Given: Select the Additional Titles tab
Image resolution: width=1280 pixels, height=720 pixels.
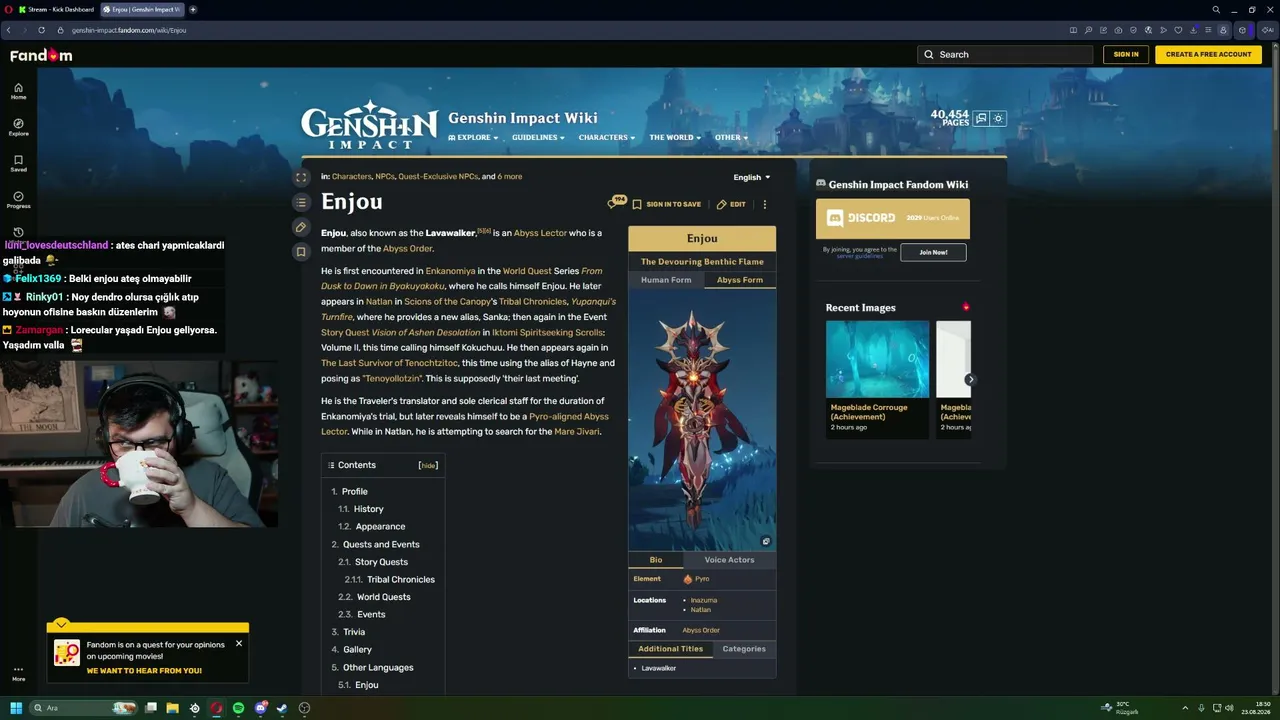Looking at the screenshot, I should pos(671,649).
